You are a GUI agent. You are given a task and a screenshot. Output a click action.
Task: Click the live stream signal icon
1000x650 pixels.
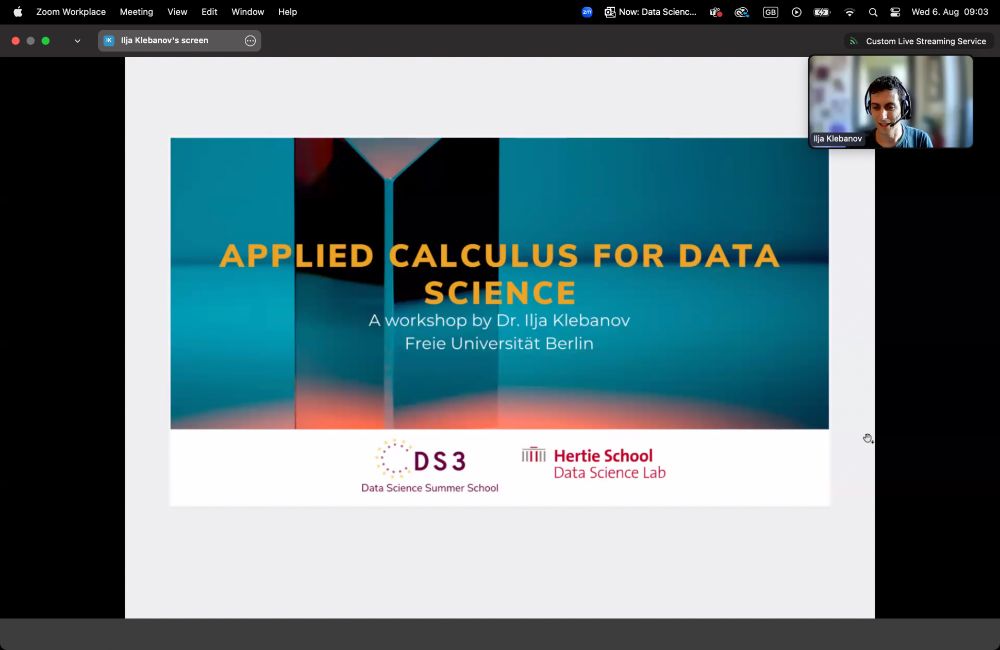853,41
